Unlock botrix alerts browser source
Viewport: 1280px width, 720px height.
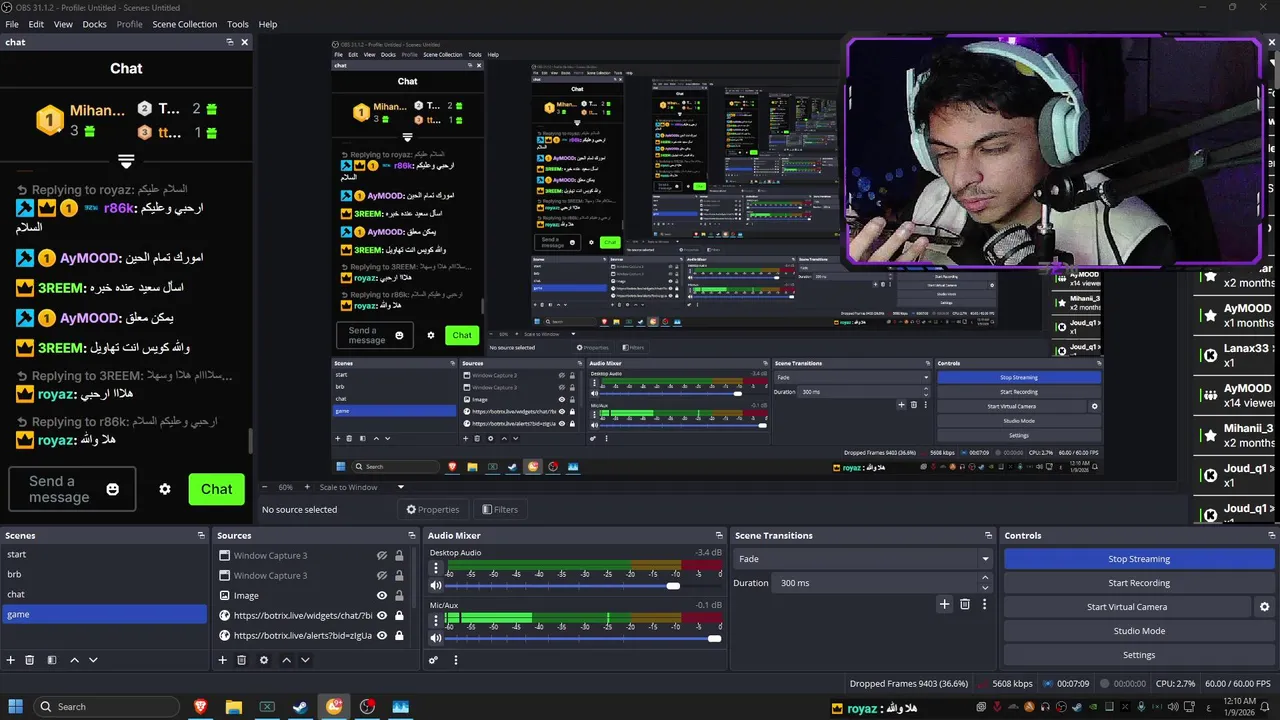[x=399, y=635]
